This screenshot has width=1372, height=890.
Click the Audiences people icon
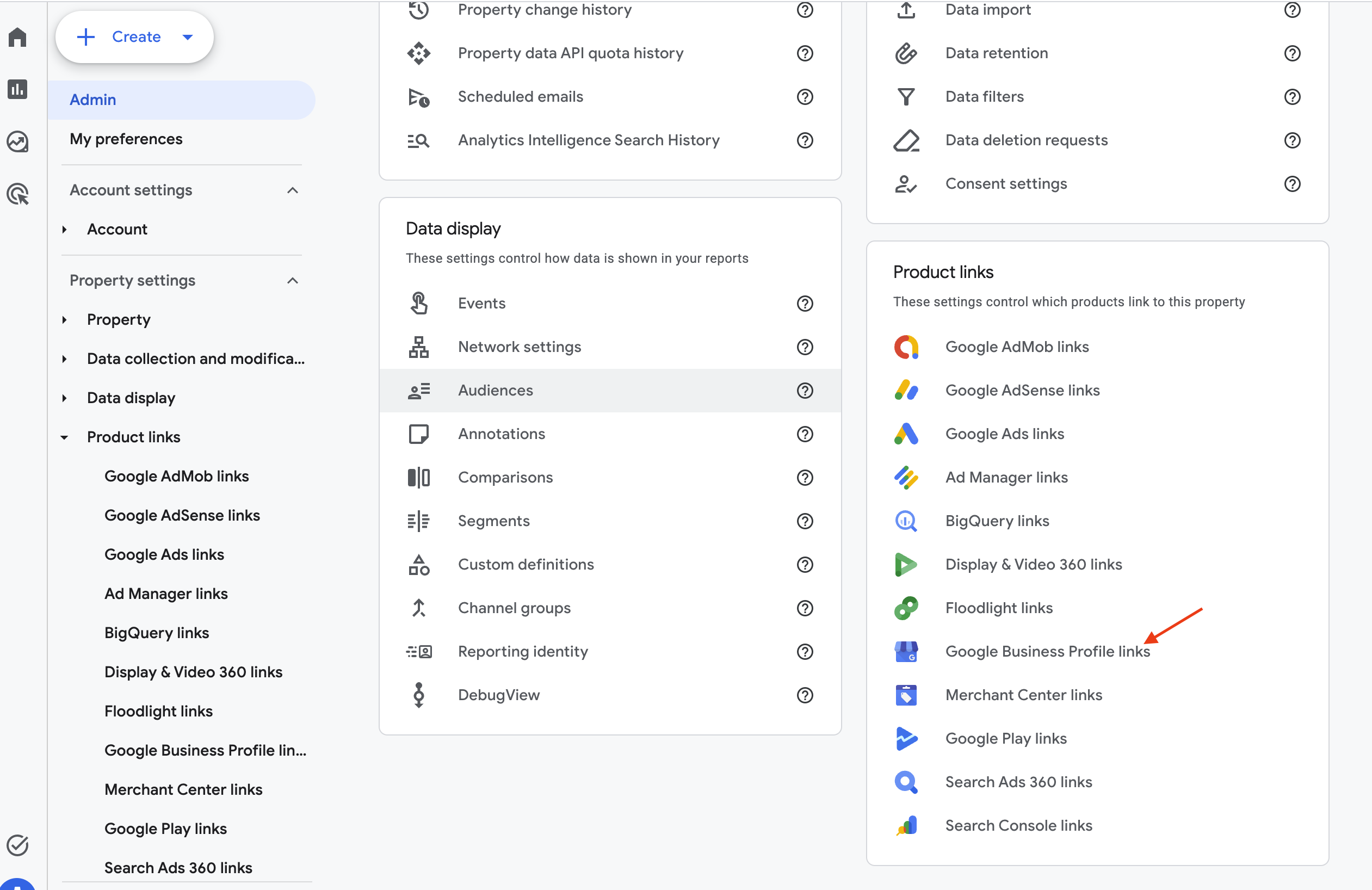[419, 390]
